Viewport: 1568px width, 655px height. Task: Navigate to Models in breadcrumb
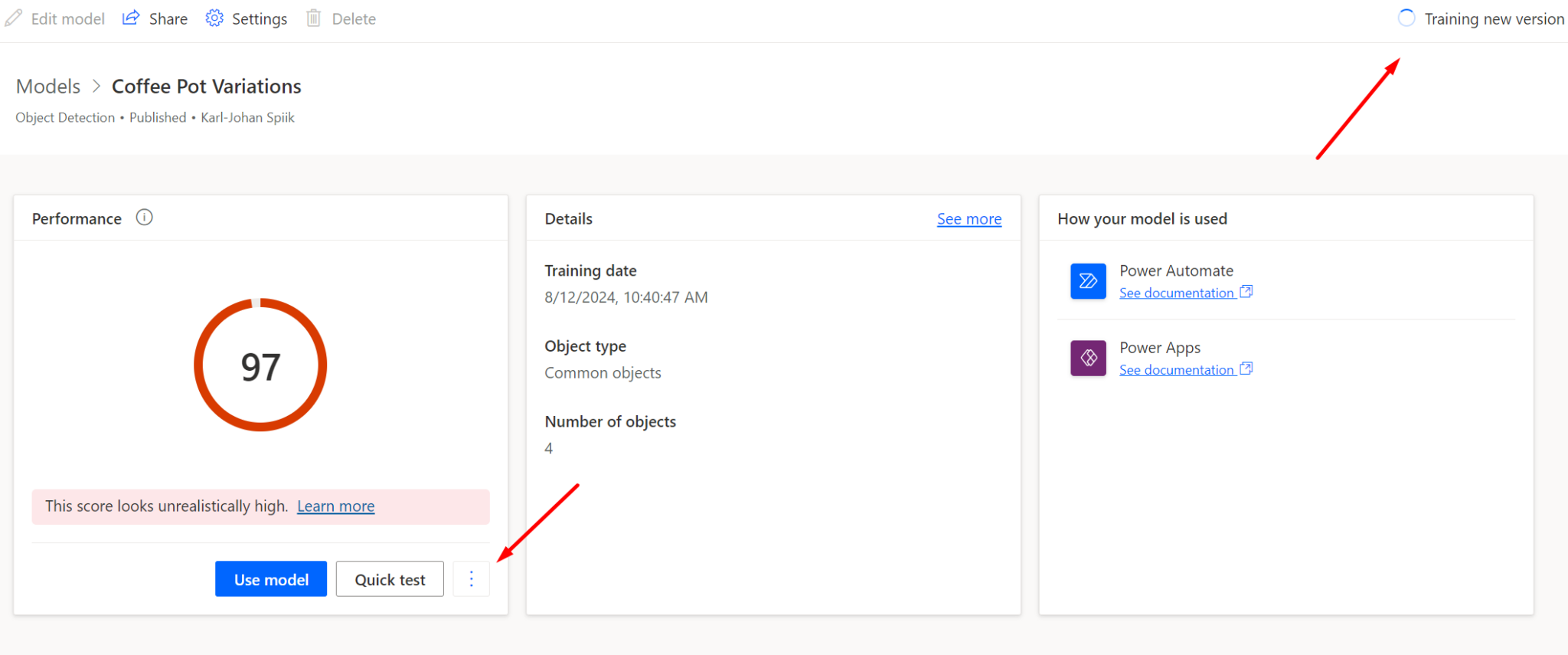[48, 87]
